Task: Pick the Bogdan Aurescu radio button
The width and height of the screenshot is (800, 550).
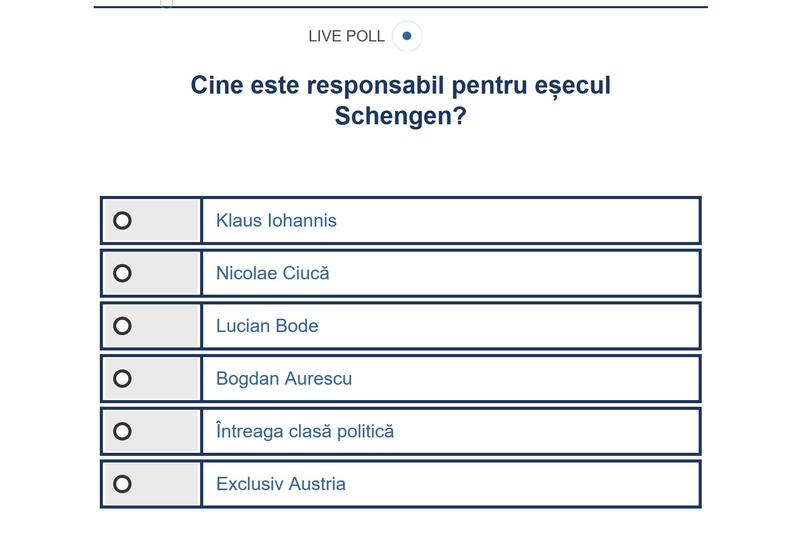Action: pyautogui.click(x=122, y=379)
